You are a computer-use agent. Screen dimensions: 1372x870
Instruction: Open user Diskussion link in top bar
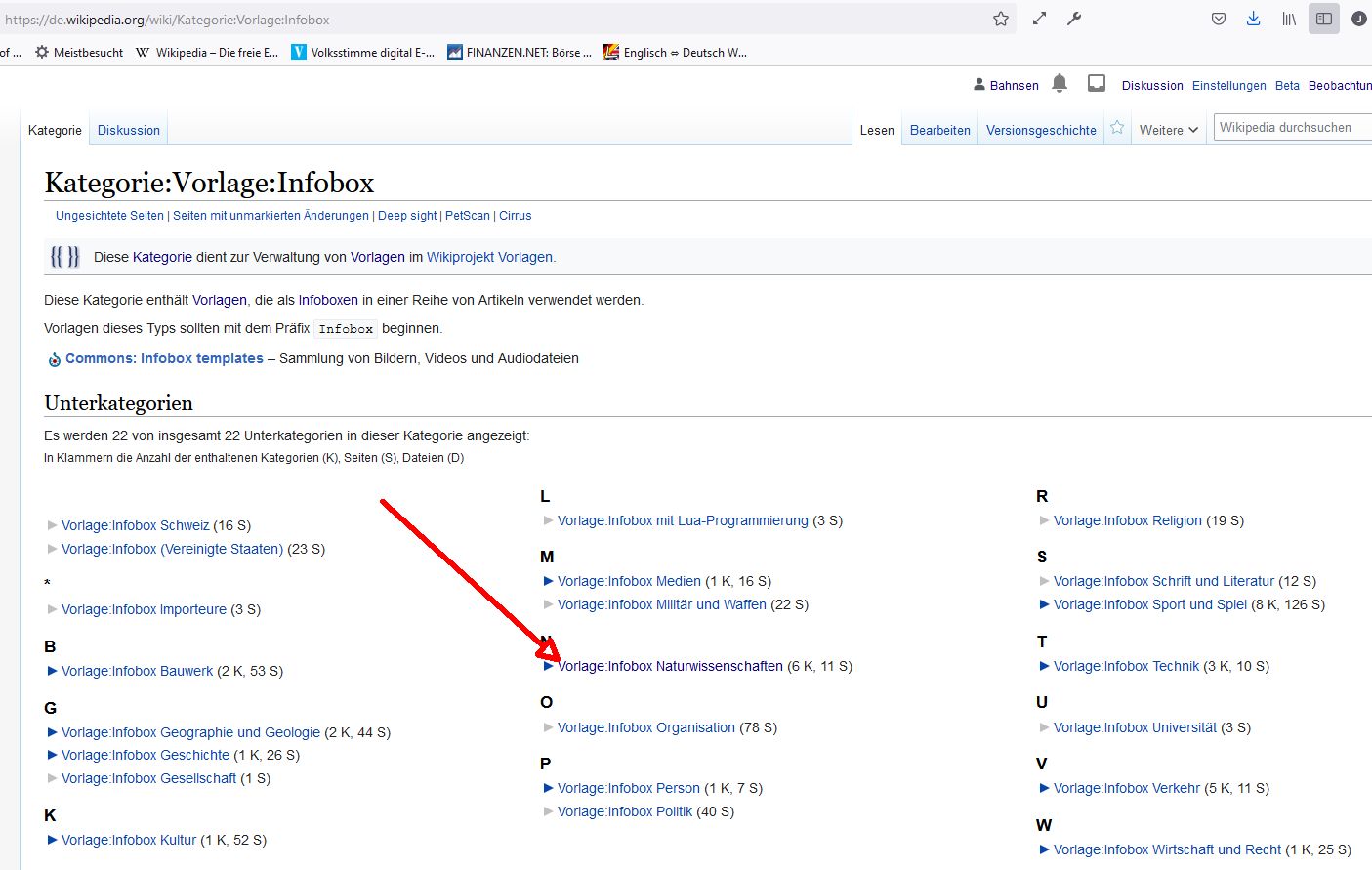click(1152, 86)
